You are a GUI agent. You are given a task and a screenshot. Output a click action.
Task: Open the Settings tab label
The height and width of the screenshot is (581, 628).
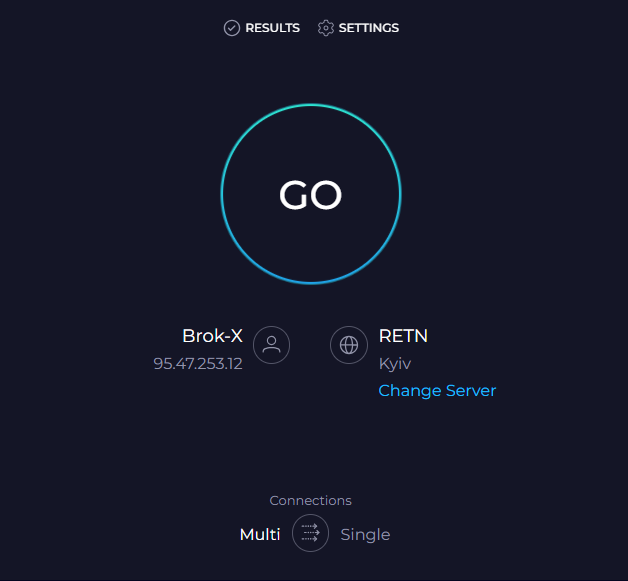(x=368, y=28)
